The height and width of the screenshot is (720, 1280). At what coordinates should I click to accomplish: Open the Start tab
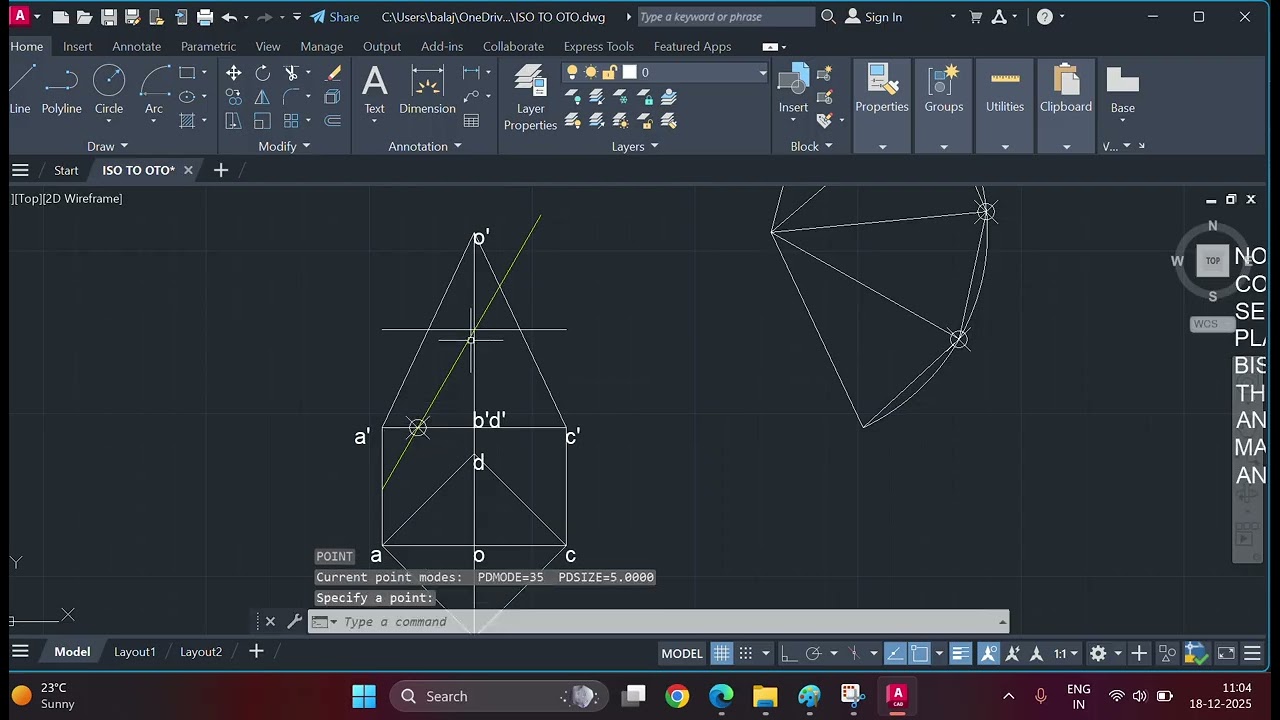click(x=66, y=170)
